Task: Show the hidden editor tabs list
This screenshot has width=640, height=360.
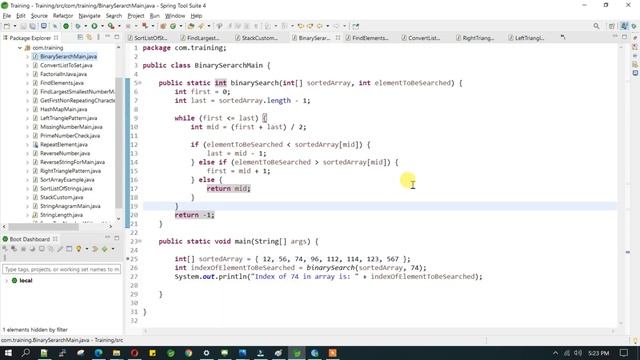Action: tap(563, 37)
